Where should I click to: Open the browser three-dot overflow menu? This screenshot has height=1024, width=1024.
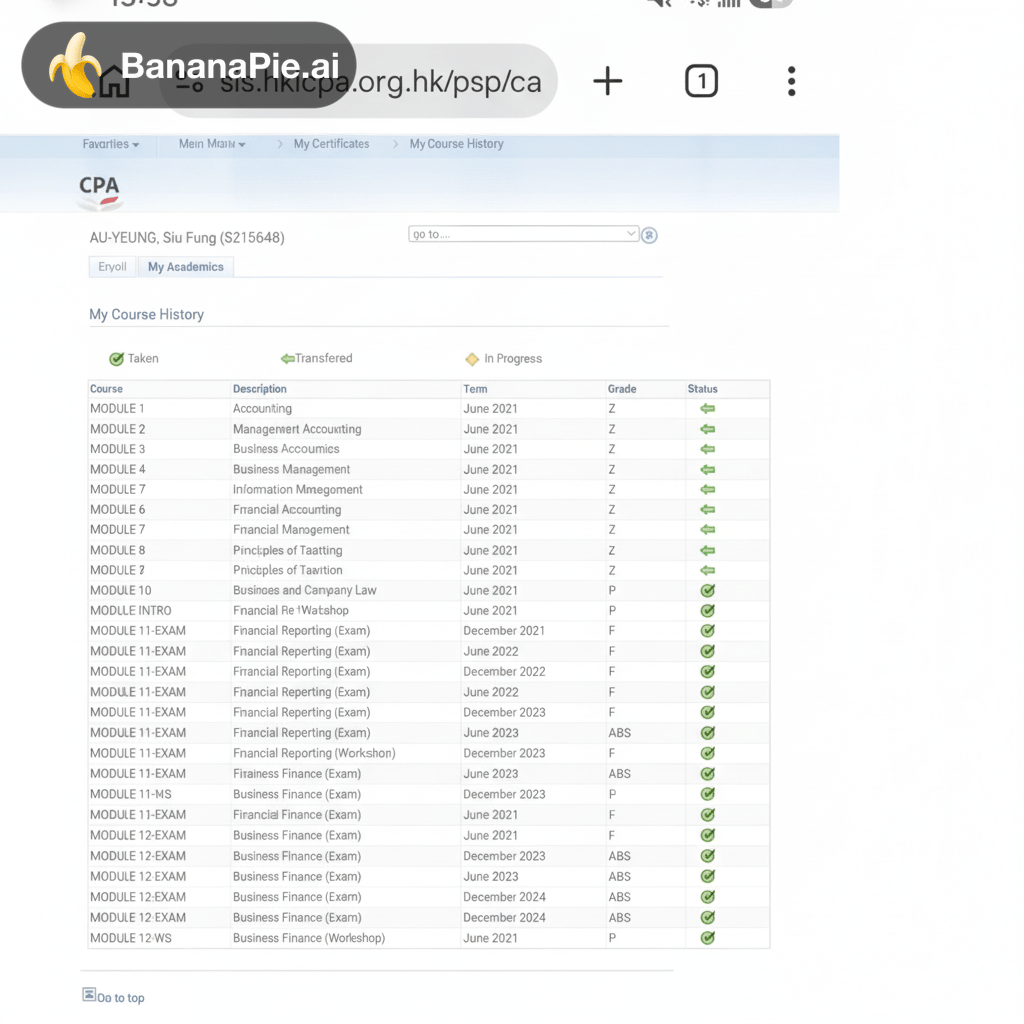(x=792, y=81)
